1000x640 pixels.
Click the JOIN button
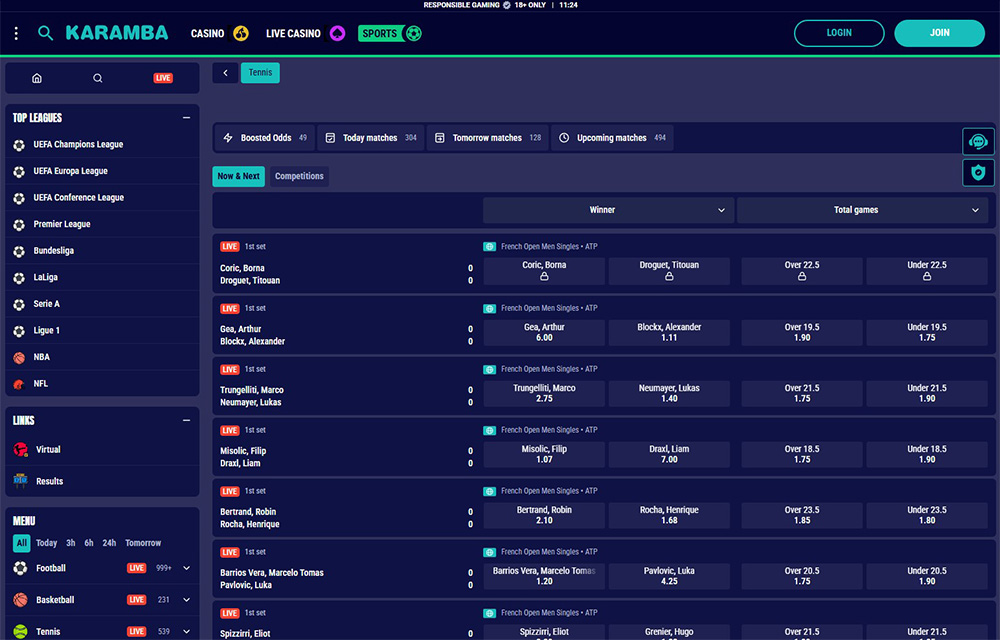pos(939,33)
